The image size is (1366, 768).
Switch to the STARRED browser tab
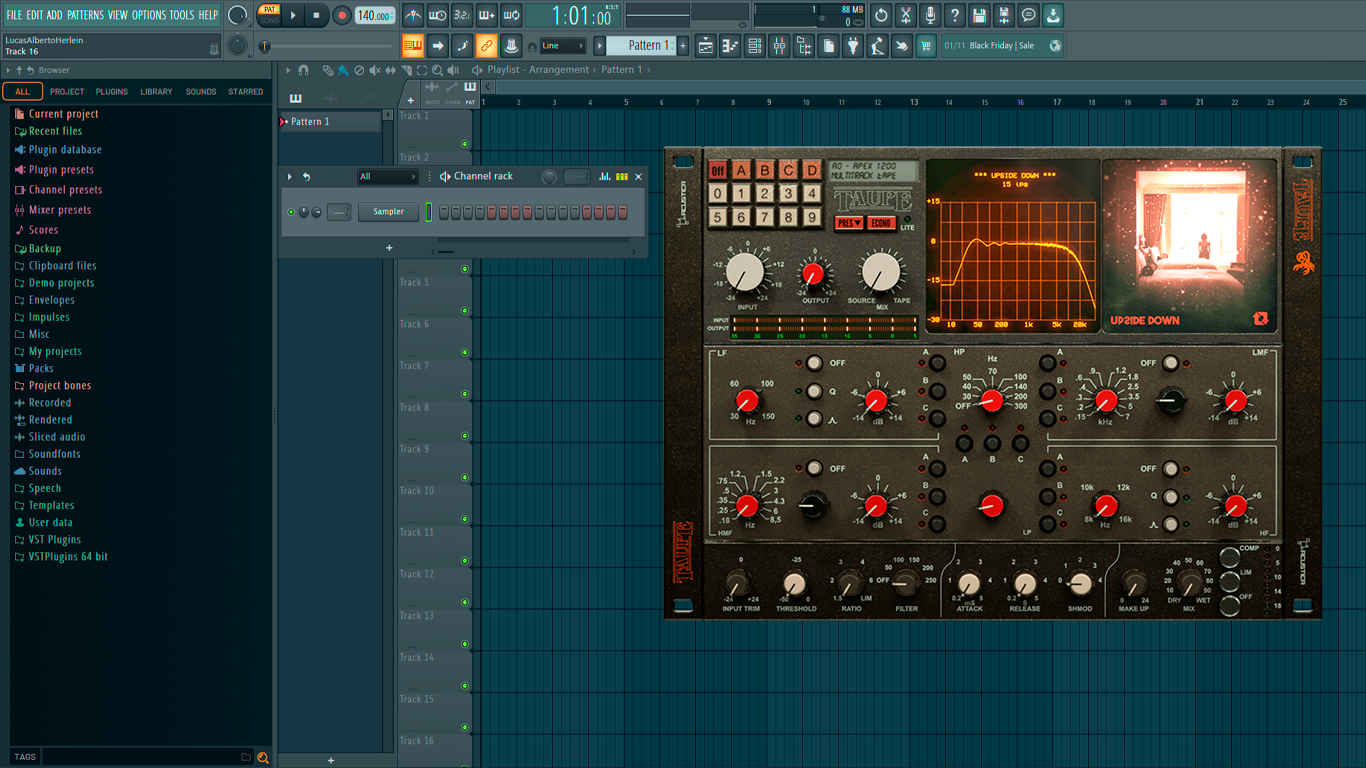click(246, 92)
